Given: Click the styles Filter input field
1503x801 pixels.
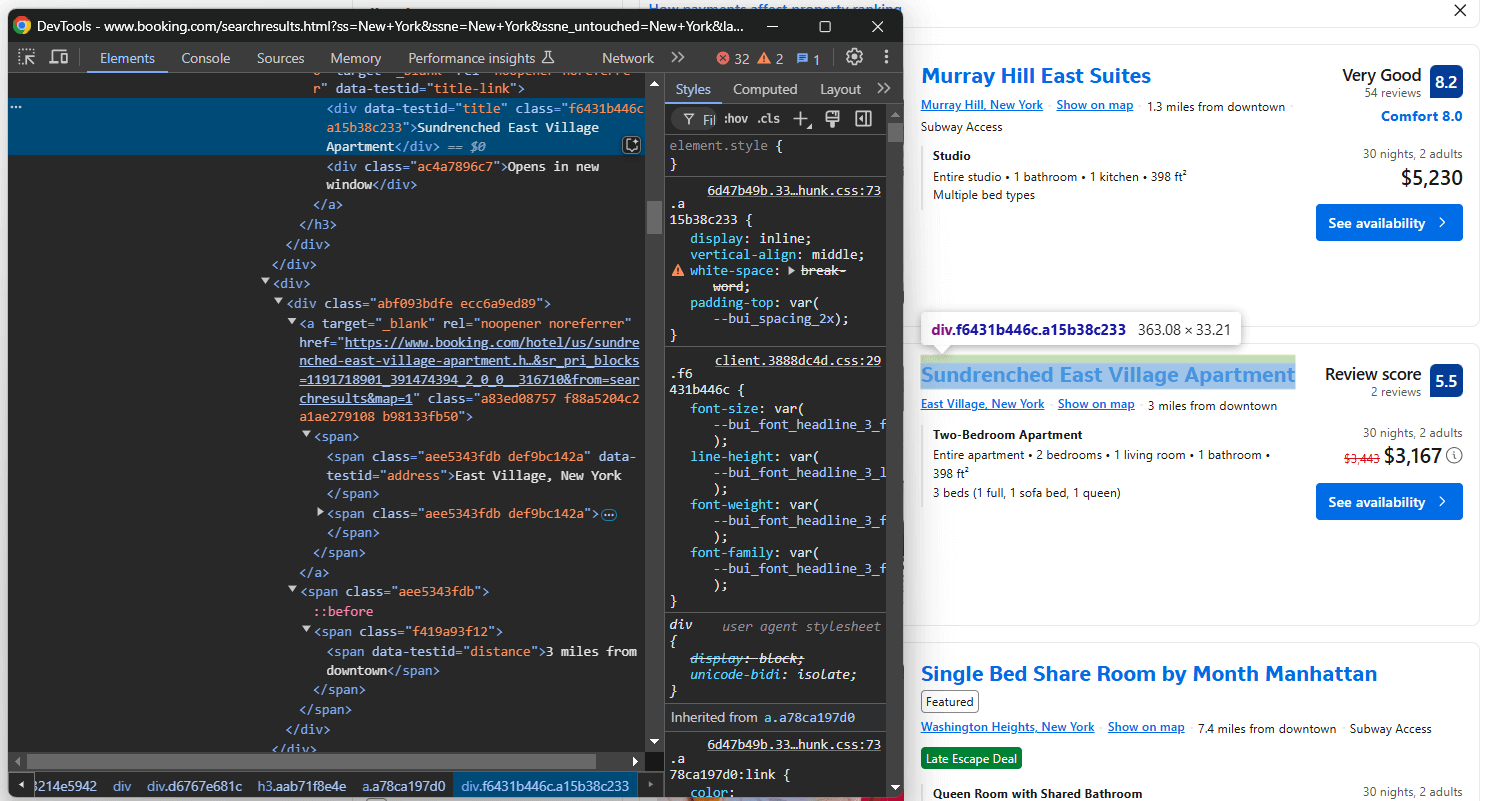Looking at the screenshot, I should [x=706, y=119].
